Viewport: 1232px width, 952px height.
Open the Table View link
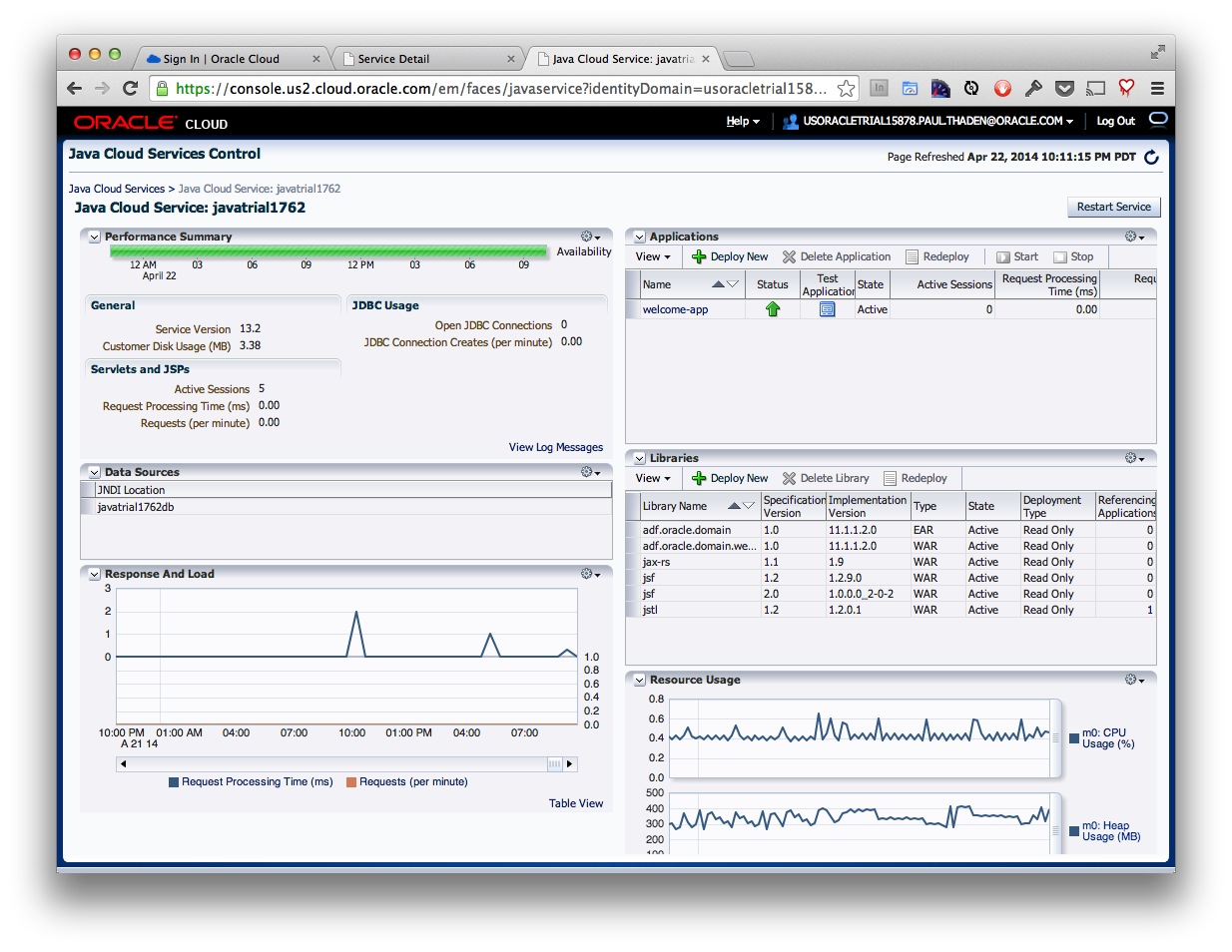click(x=576, y=803)
